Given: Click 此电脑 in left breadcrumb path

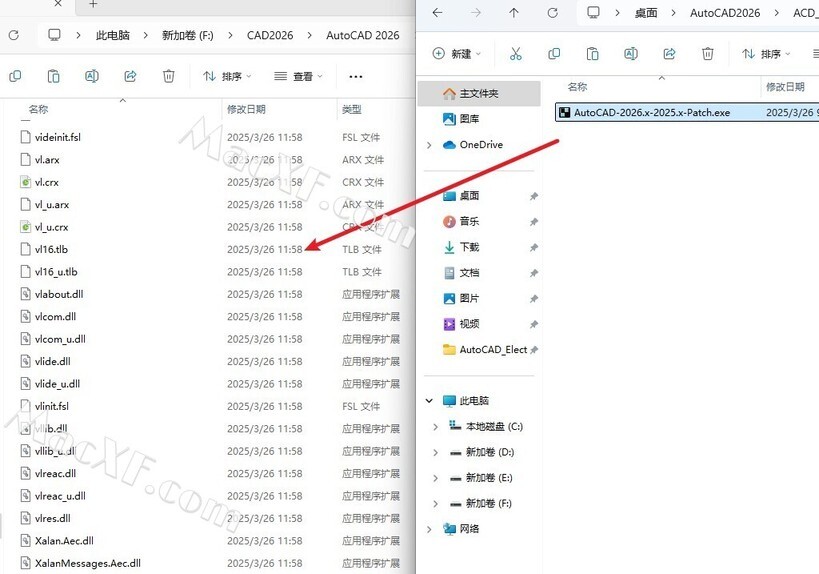Looking at the screenshot, I should tap(112, 35).
